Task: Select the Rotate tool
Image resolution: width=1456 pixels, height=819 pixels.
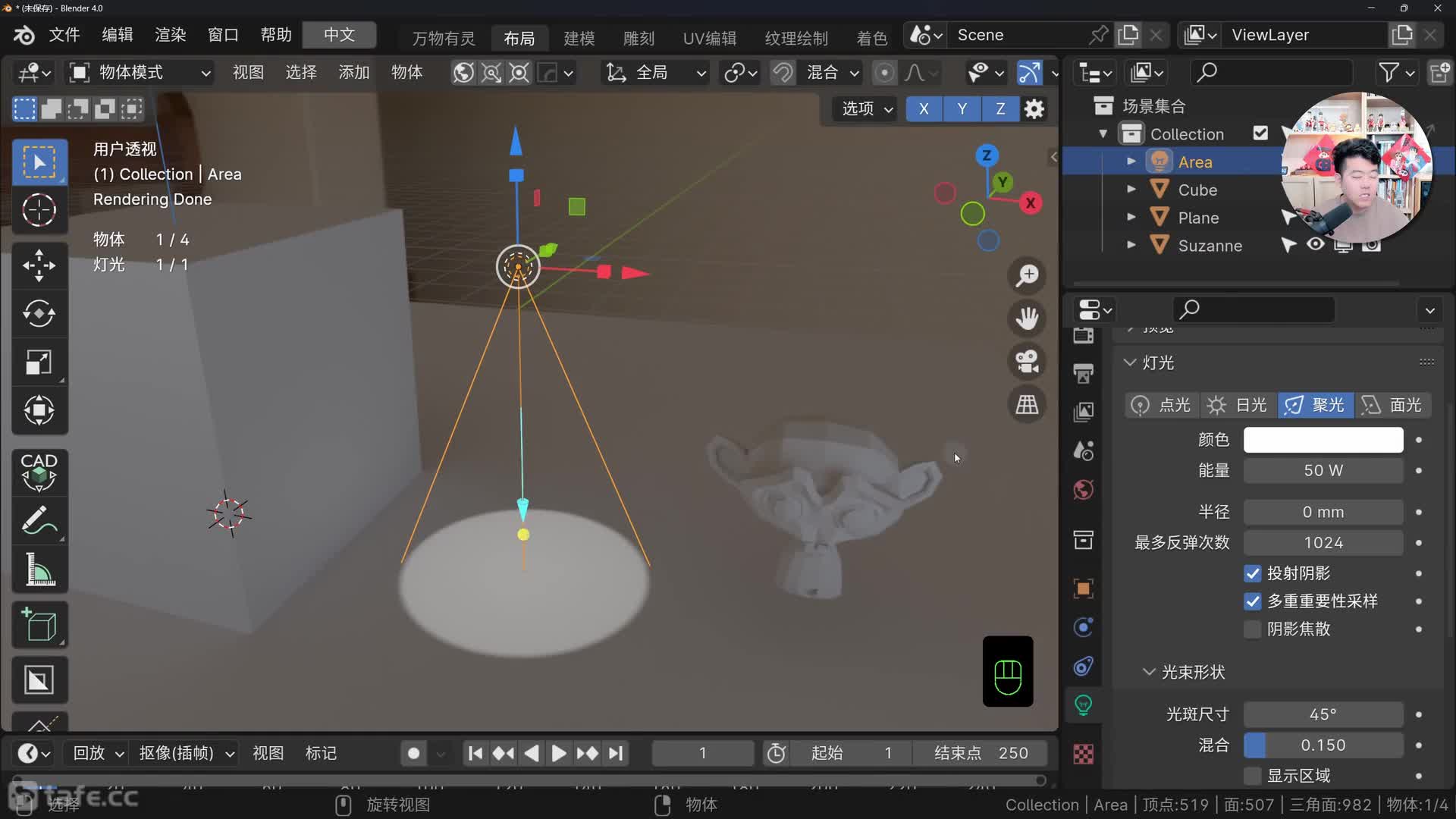Action: (39, 313)
